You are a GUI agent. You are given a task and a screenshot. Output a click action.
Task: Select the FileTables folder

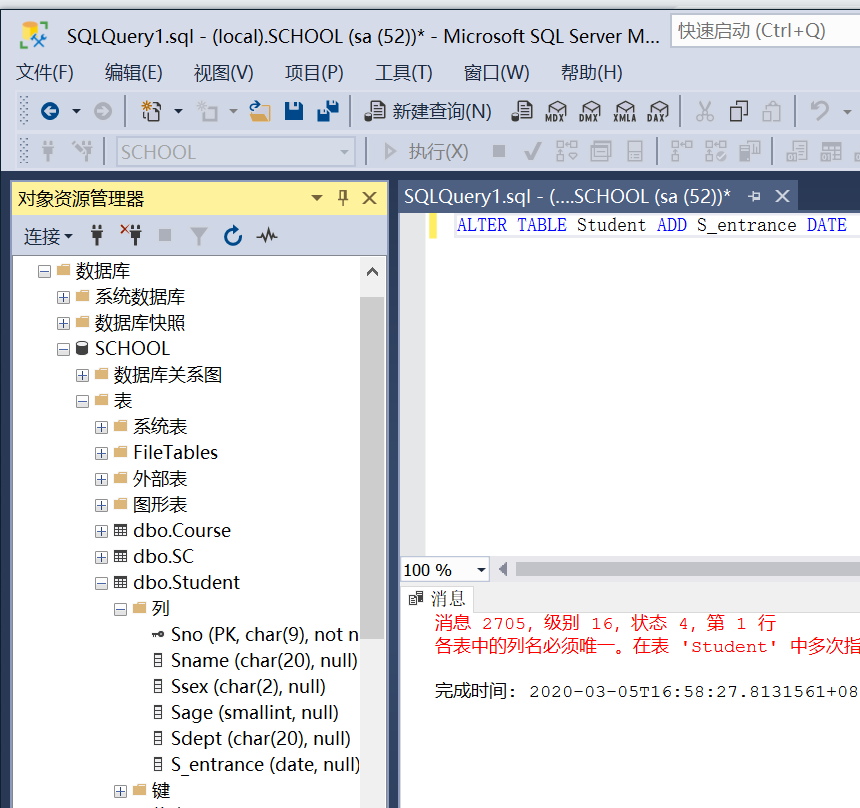(x=166, y=453)
